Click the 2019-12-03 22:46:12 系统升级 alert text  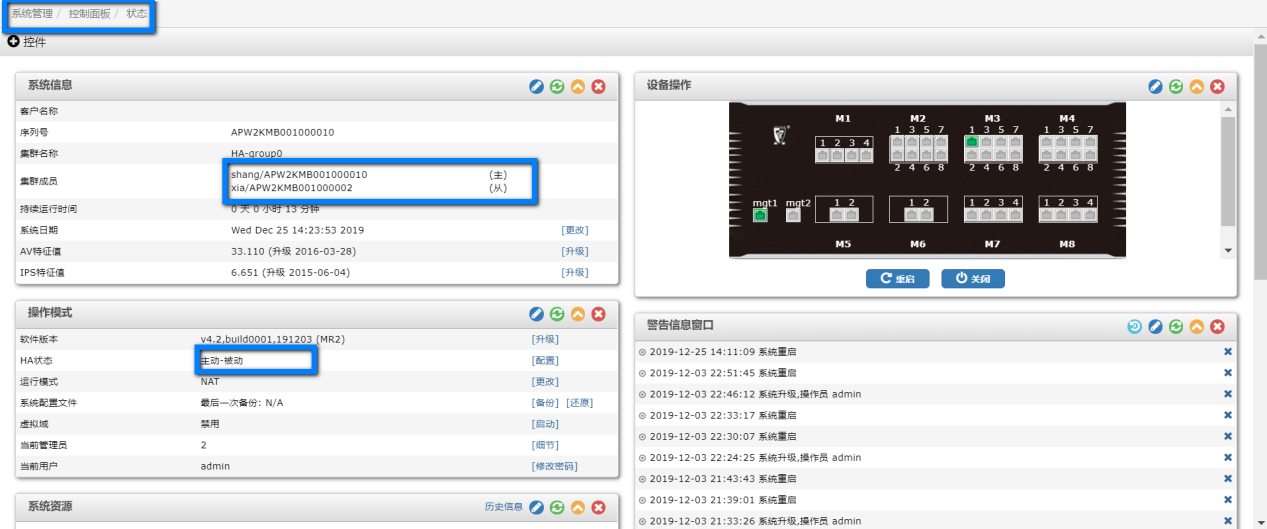point(755,394)
